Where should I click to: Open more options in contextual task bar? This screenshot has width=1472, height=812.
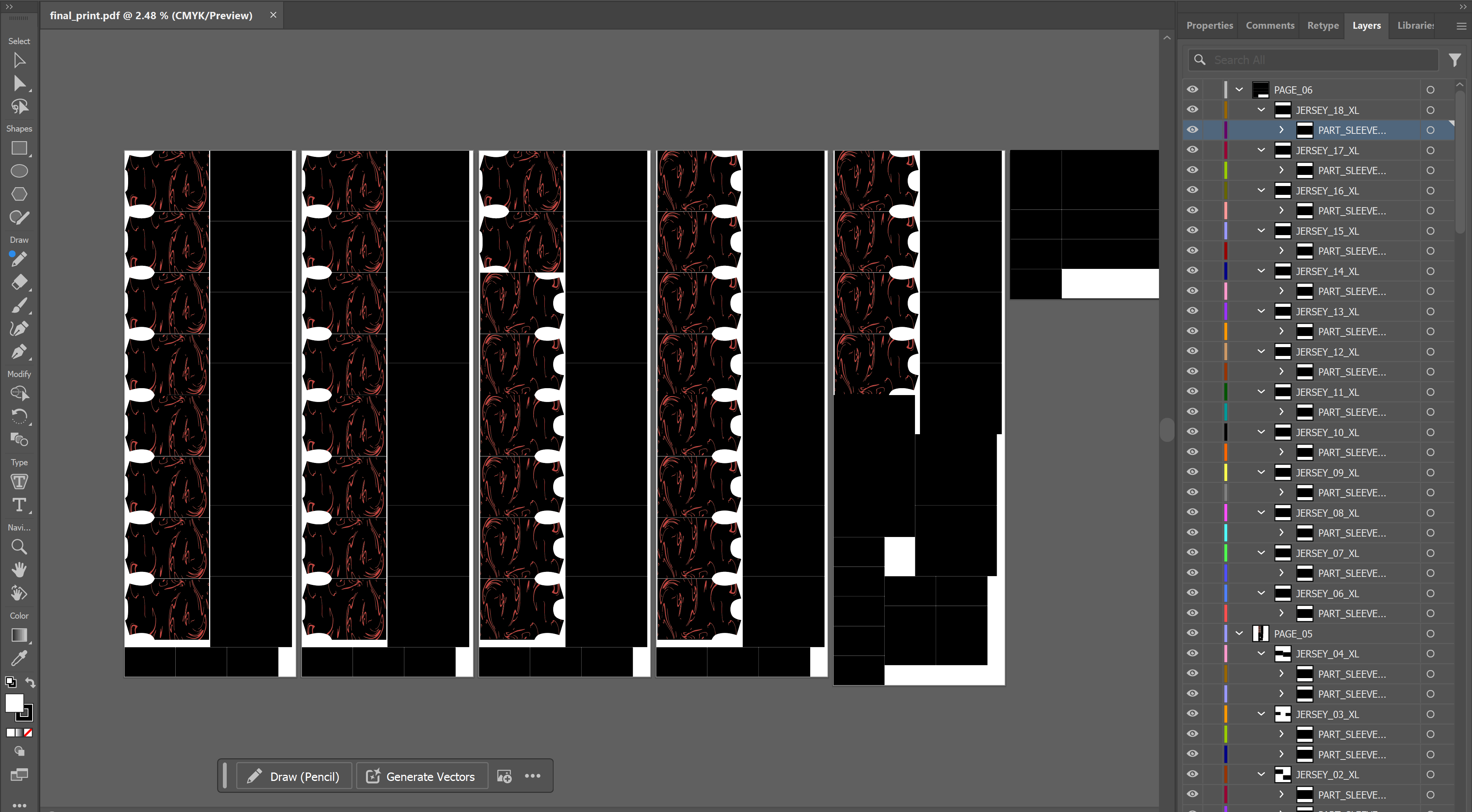pos(532,776)
